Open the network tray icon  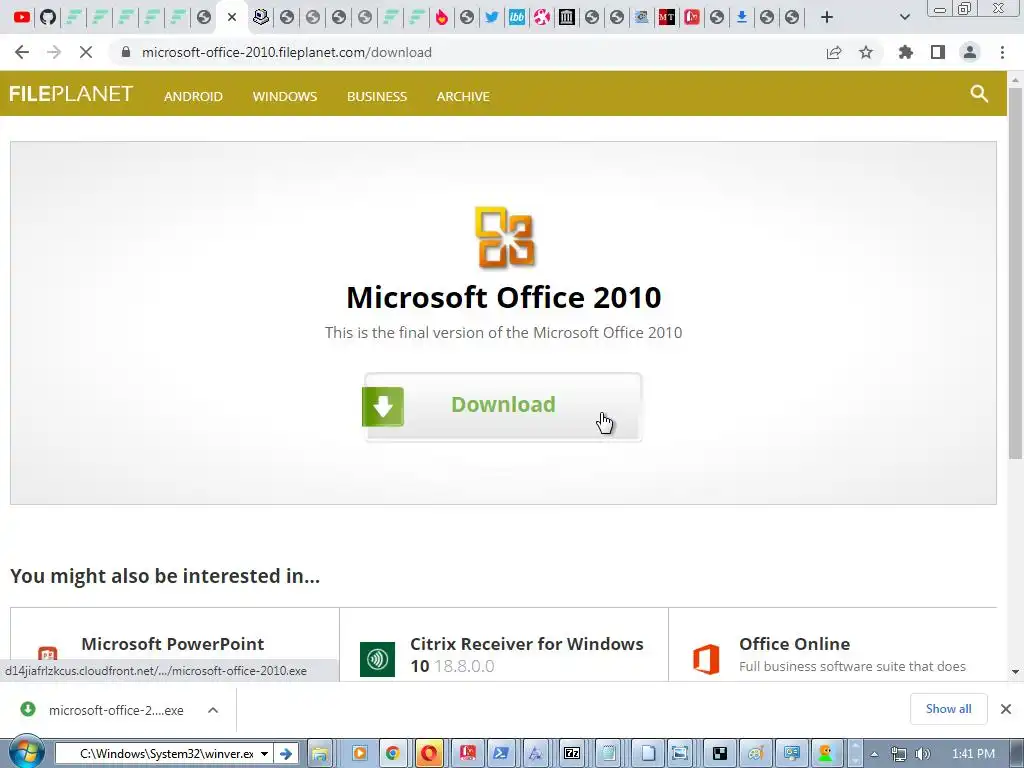click(899, 754)
